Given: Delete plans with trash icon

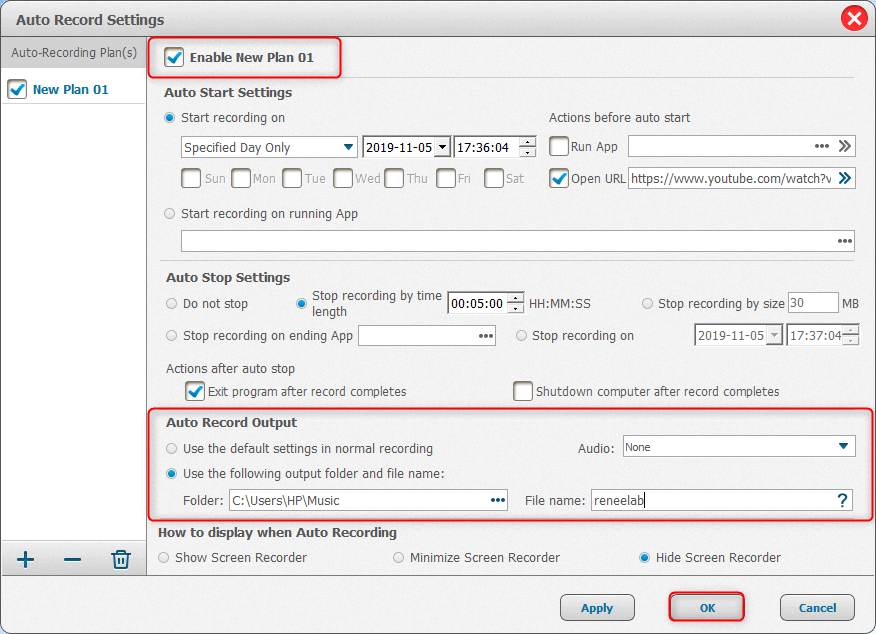Looking at the screenshot, I should point(121,559).
